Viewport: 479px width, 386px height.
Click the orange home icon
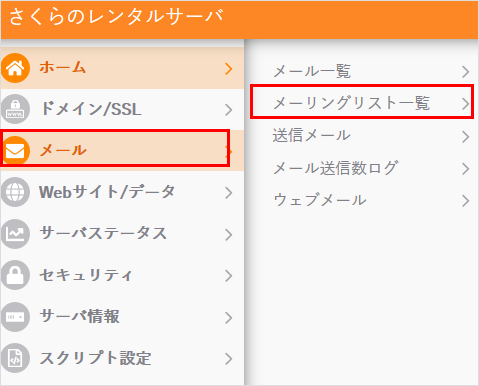15,68
